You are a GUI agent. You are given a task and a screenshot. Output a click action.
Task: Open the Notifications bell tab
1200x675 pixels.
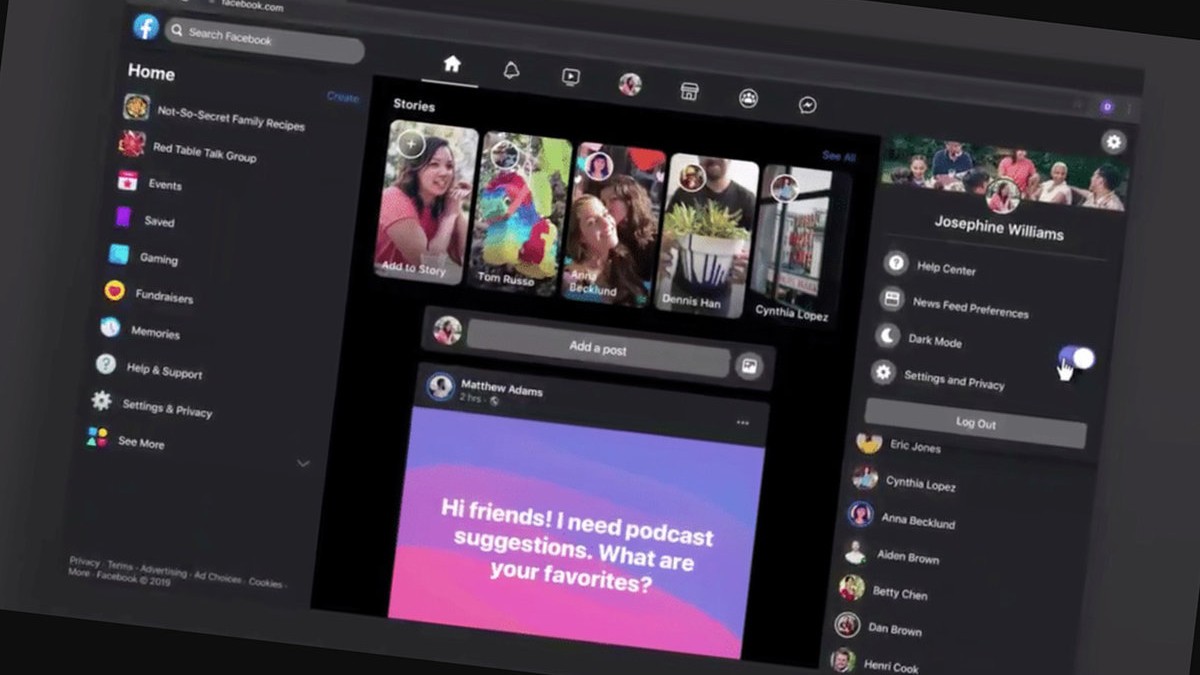coord(511,71)
